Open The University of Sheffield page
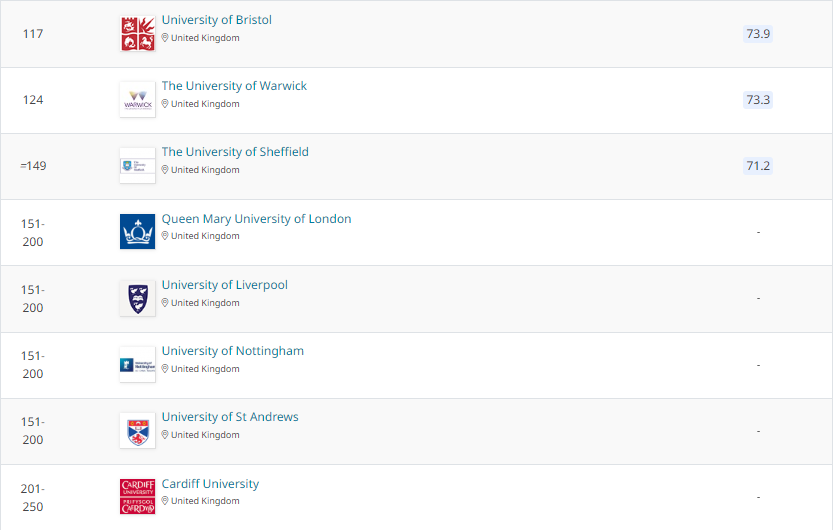This screenshot has height=530, width=833. [235, 152]
